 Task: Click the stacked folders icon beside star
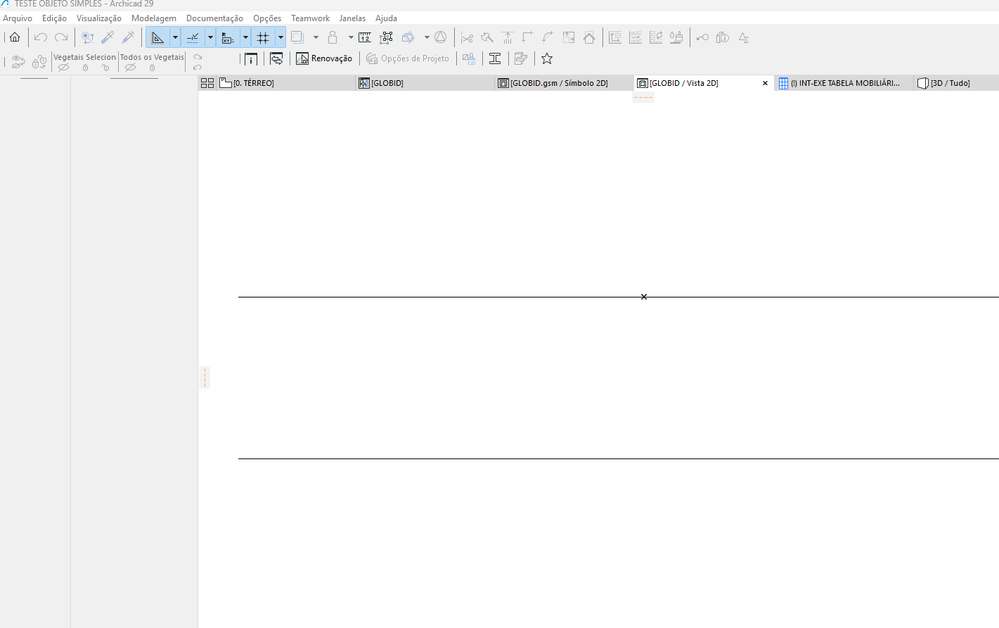521,59
